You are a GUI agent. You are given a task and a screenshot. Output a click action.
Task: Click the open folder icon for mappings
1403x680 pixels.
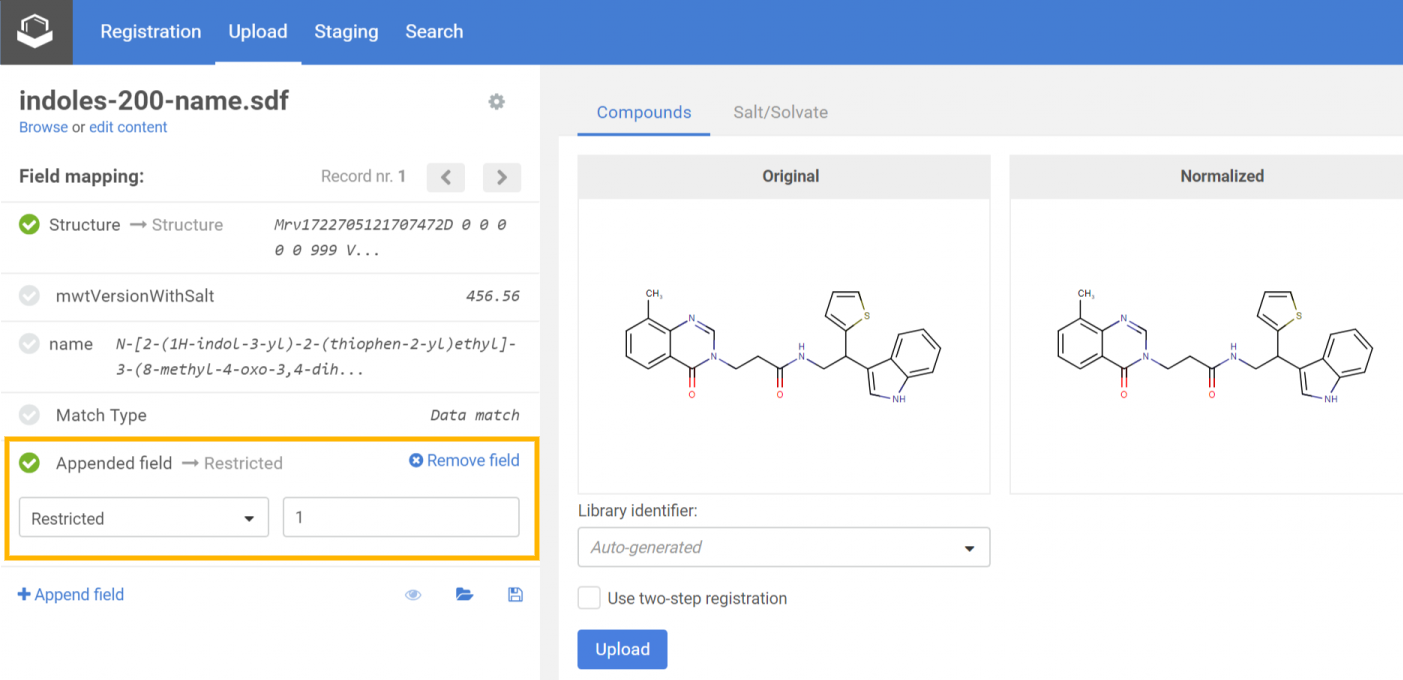(464, 595)
